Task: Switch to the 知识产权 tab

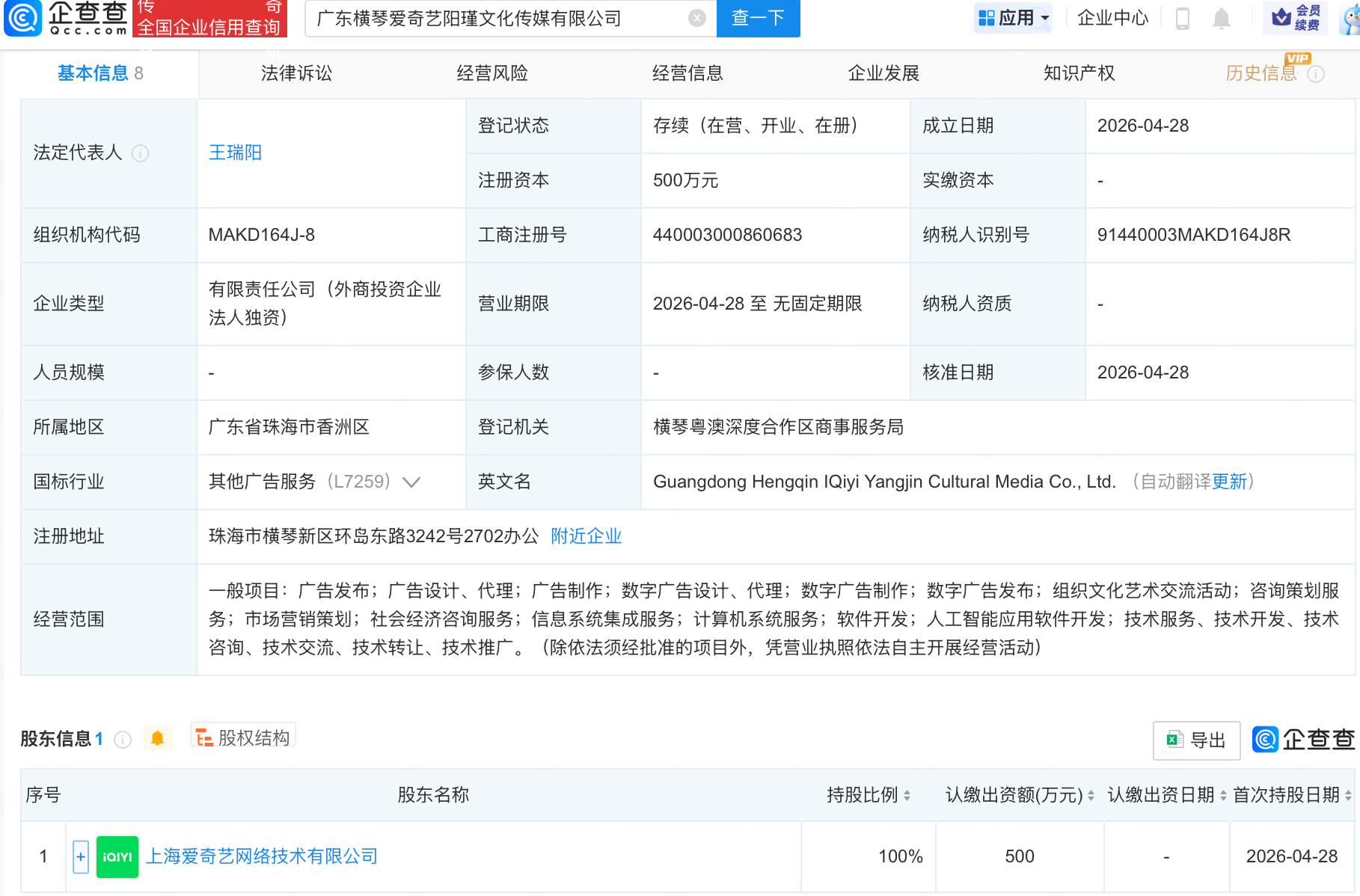Action: (1079, 73)
